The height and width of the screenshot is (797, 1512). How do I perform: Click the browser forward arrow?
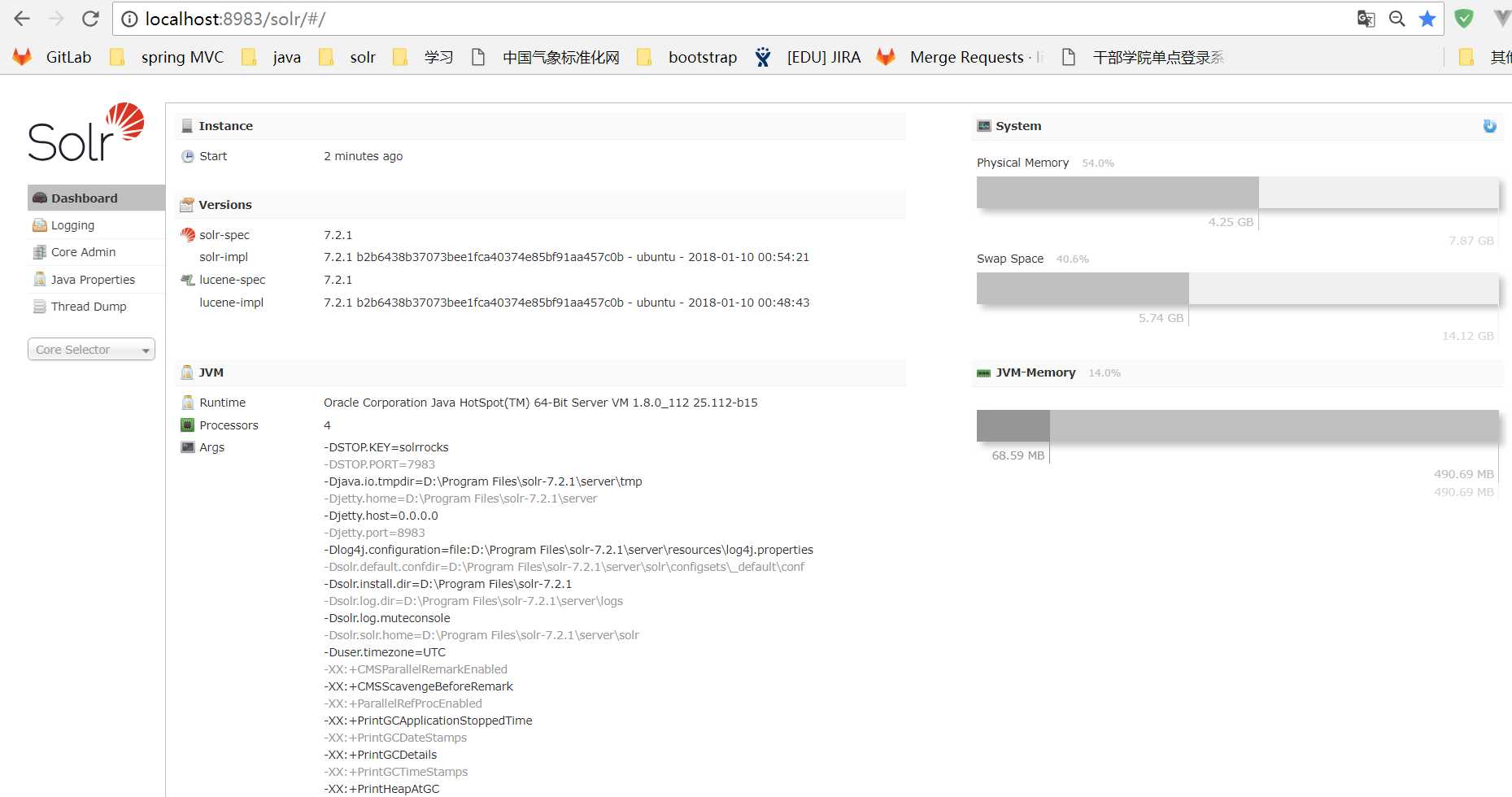point(56,19)
